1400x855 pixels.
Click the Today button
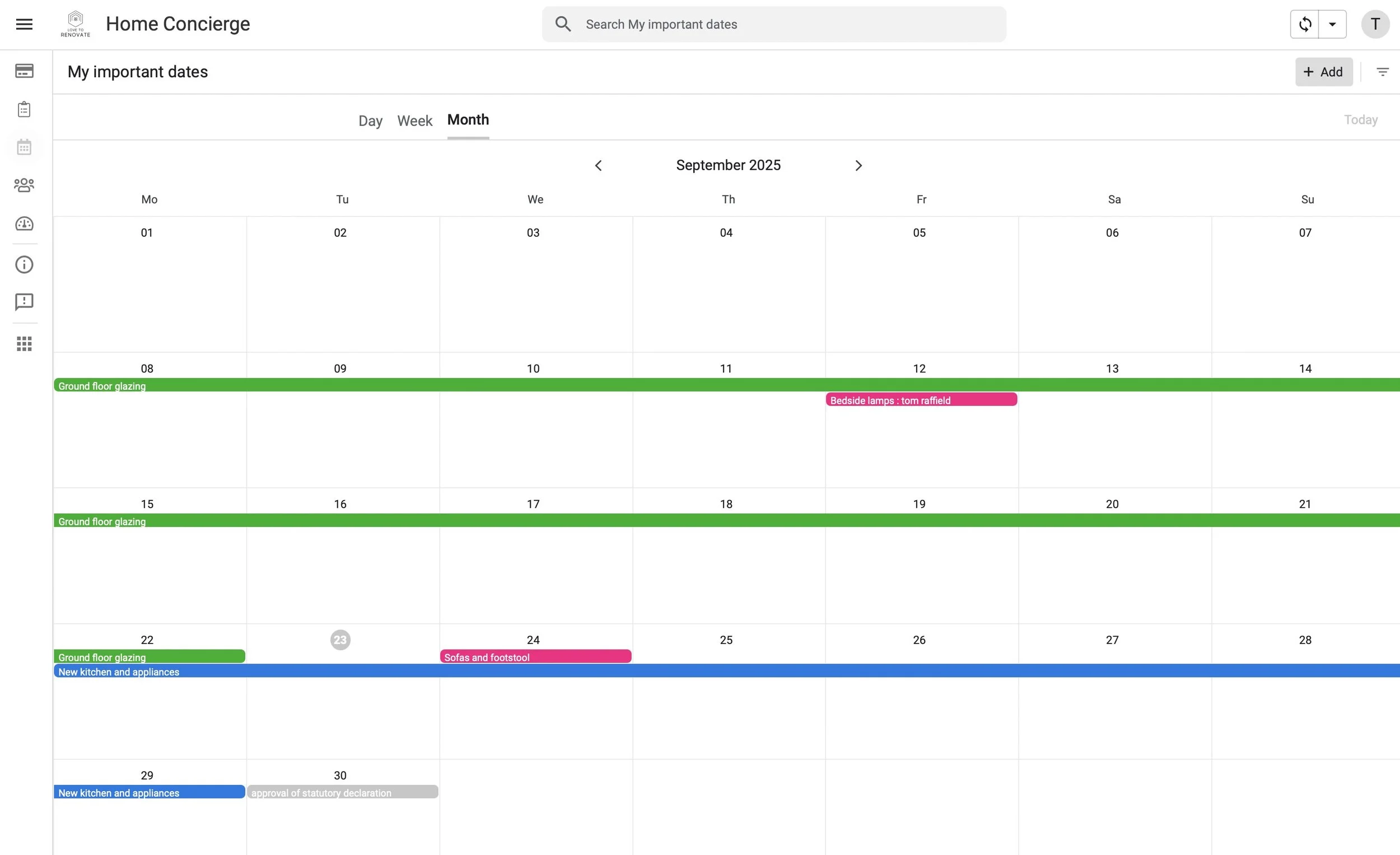click(1360, 119)
